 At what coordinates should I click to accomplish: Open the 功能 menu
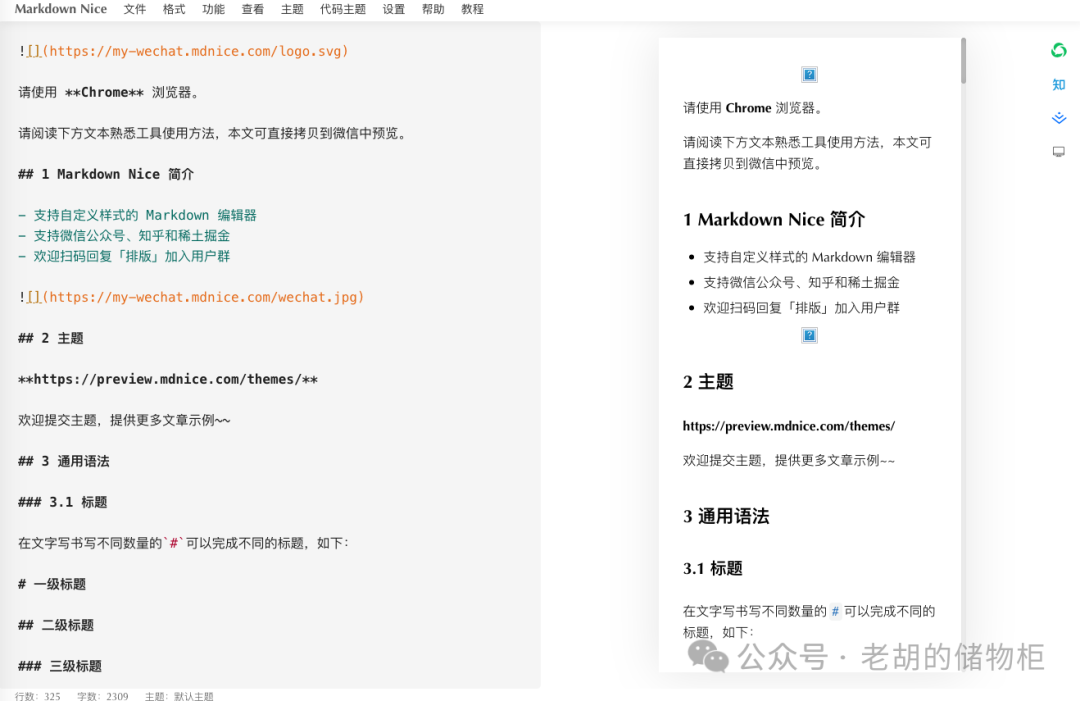tap(214, 9)
